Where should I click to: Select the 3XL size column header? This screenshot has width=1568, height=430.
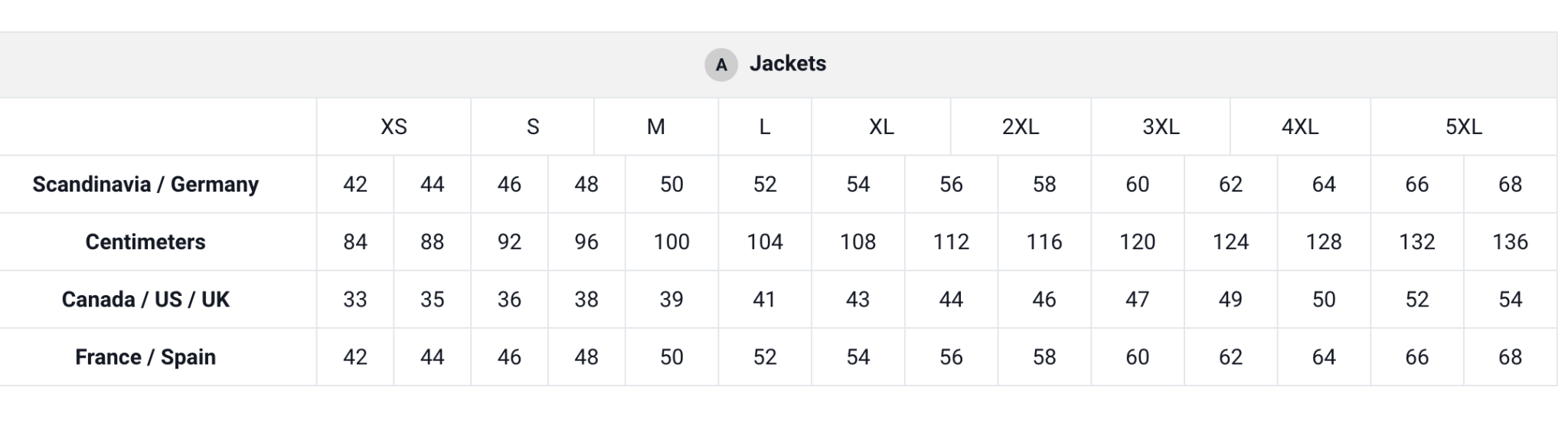(1161, 126)
